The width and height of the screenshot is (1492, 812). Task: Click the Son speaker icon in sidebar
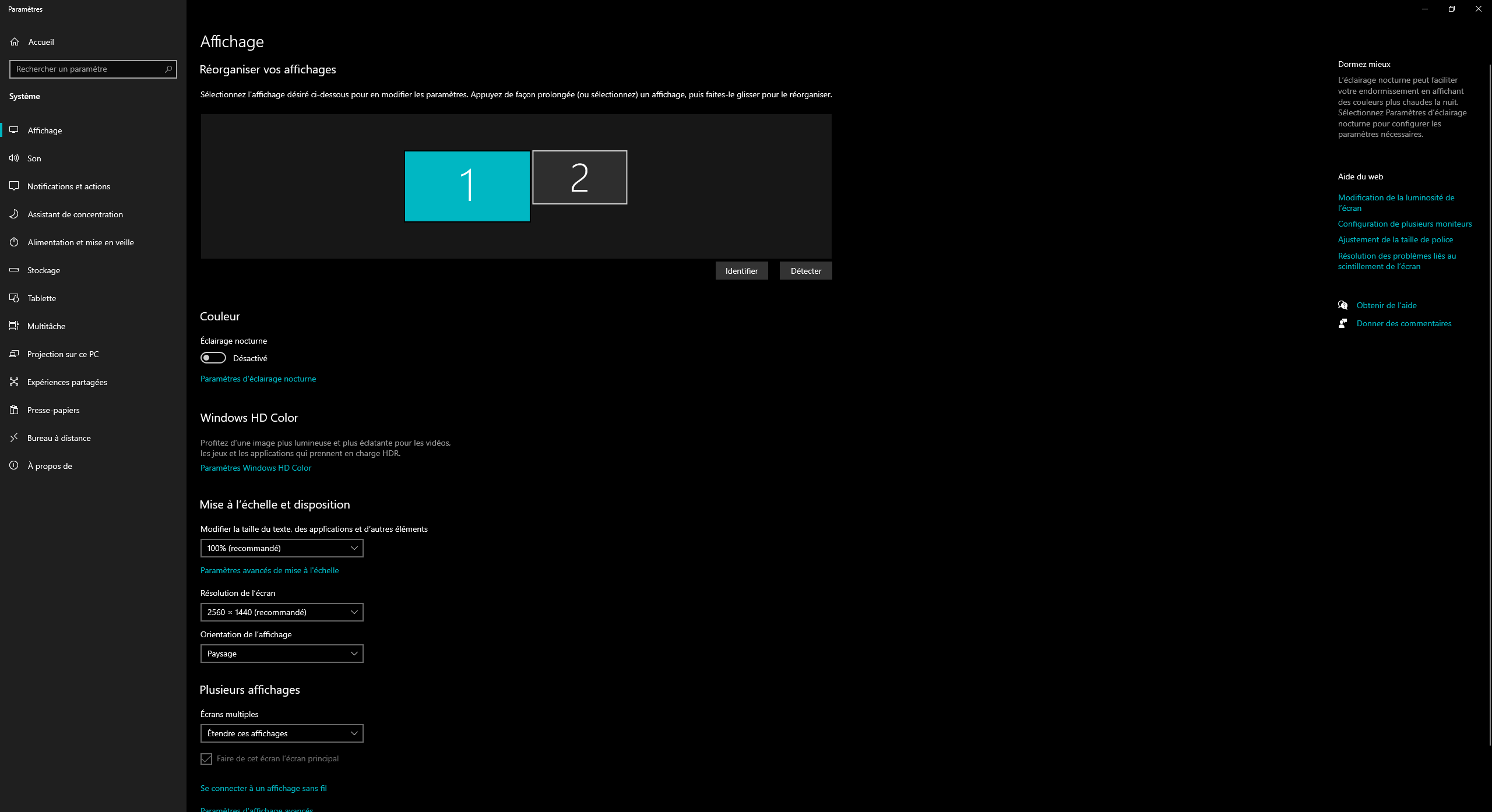pyautogui.click(x=14, y=158)
